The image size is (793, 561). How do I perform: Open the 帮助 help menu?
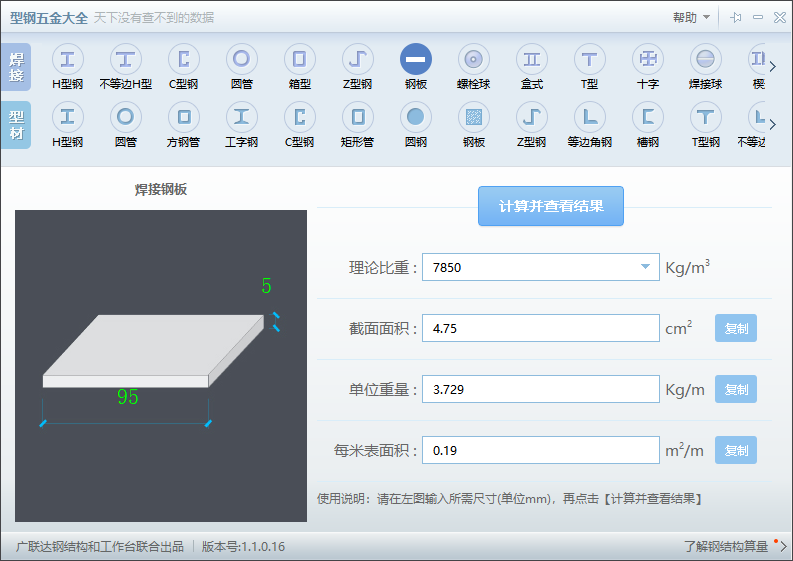[x=691, y=18]
